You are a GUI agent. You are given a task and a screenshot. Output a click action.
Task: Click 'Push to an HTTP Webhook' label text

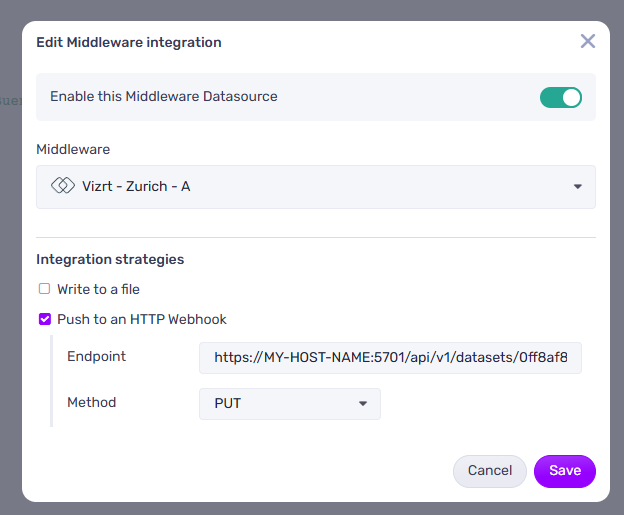coord(142,320)
